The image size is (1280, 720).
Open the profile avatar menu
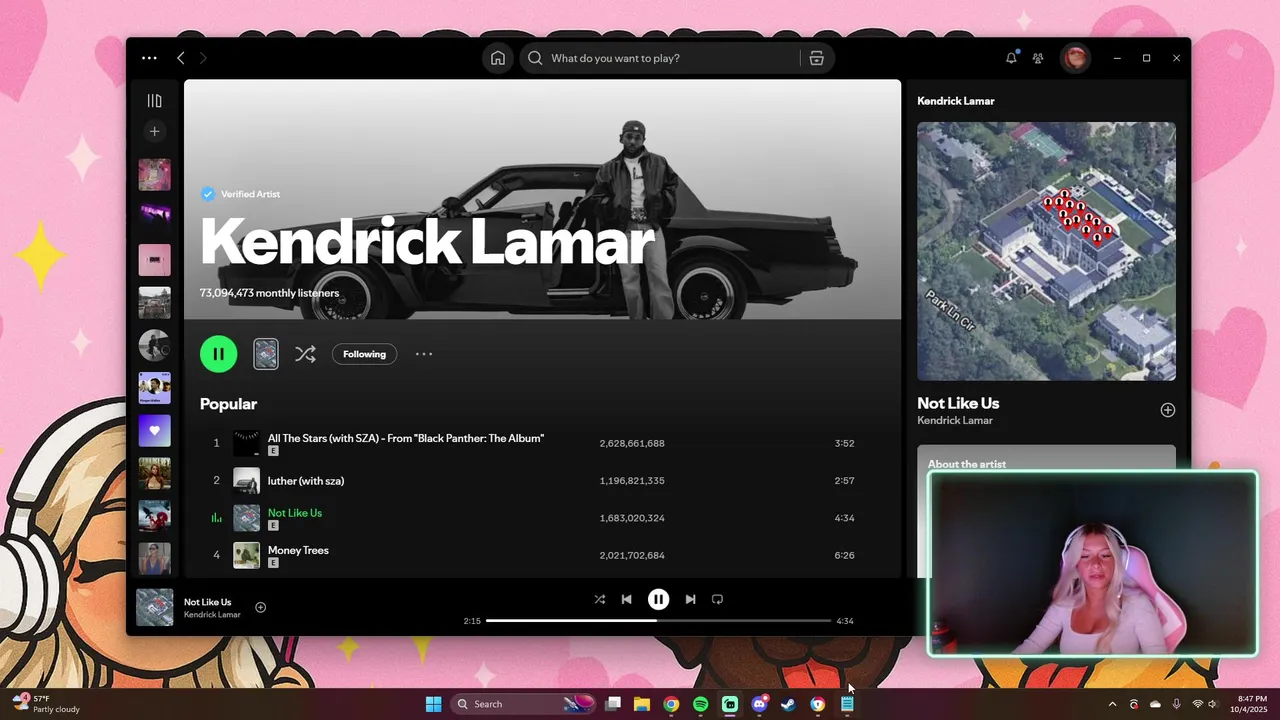pos(1075,58)
